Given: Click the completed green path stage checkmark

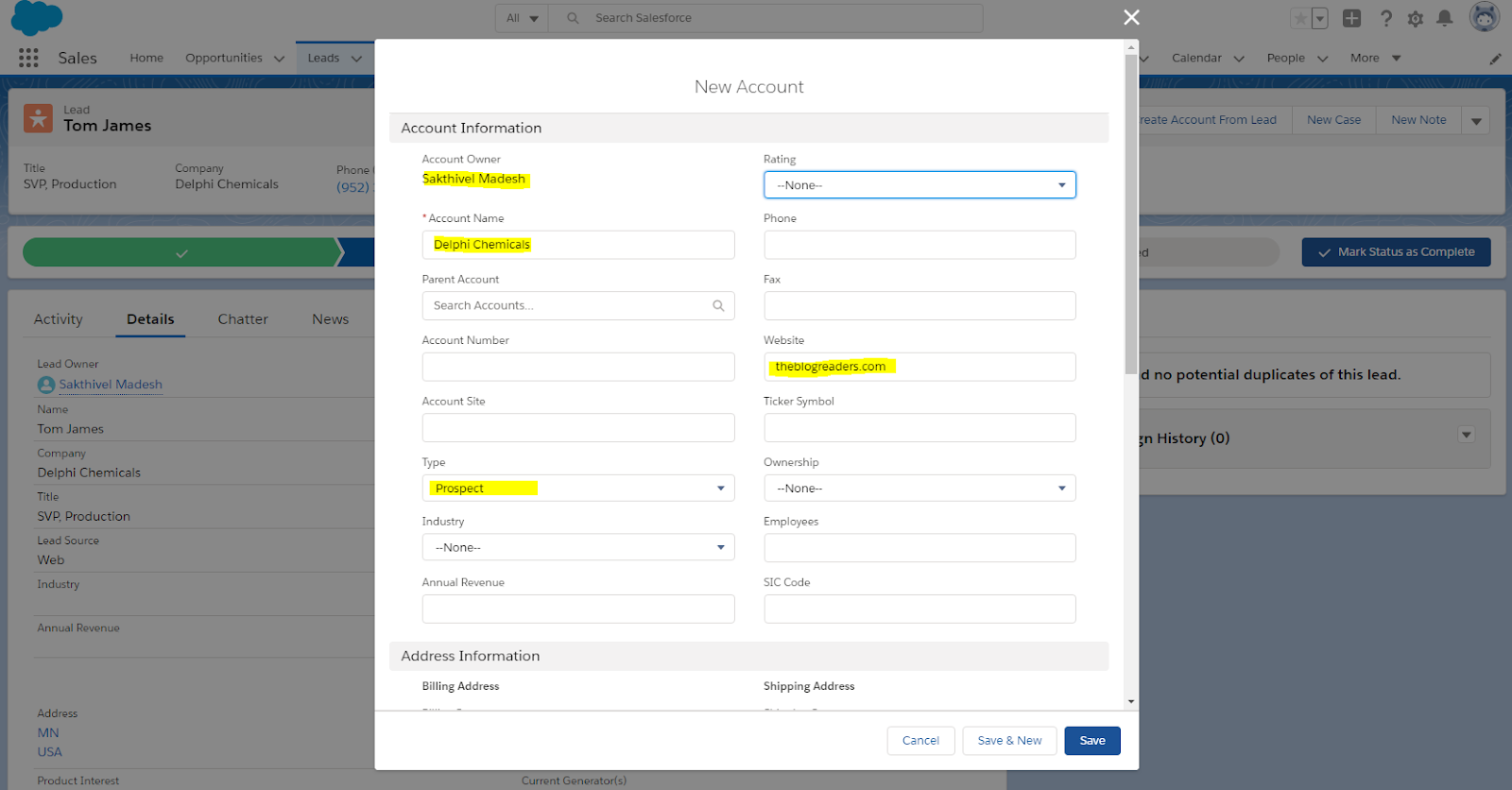Looking at the screenshot, I should click(x=181, y=252).
